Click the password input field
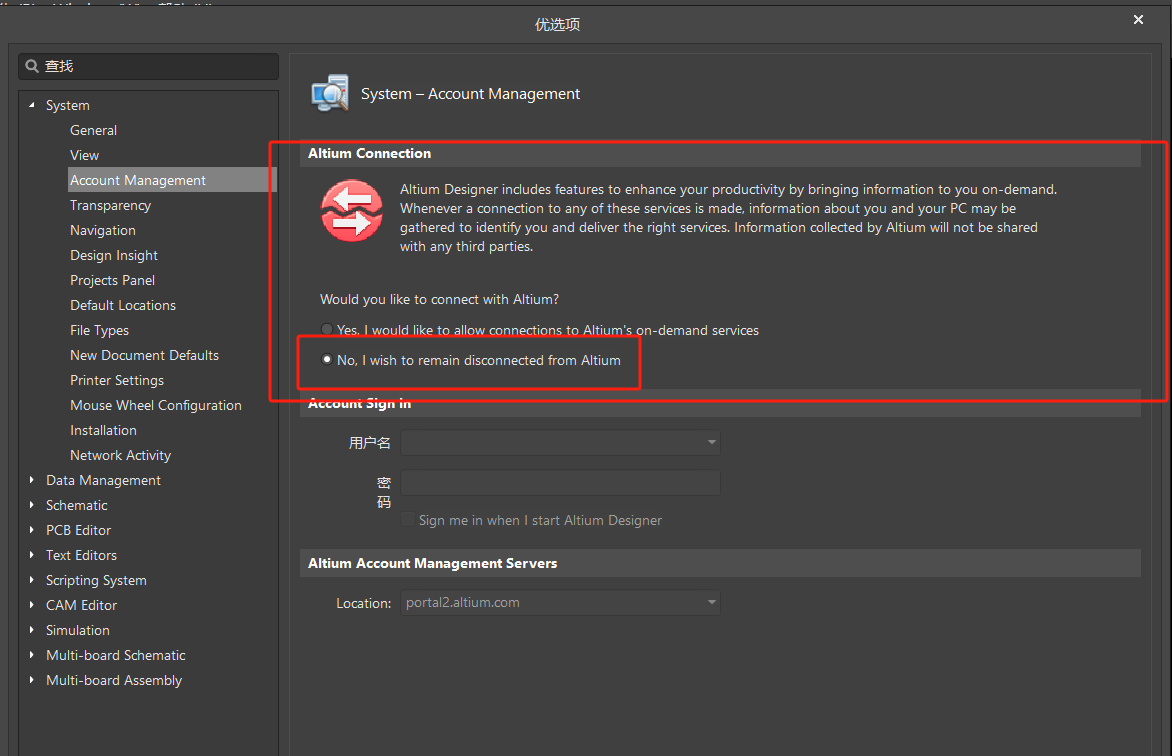The height and width of the screenshot is (756, 1172). (560, 483)
